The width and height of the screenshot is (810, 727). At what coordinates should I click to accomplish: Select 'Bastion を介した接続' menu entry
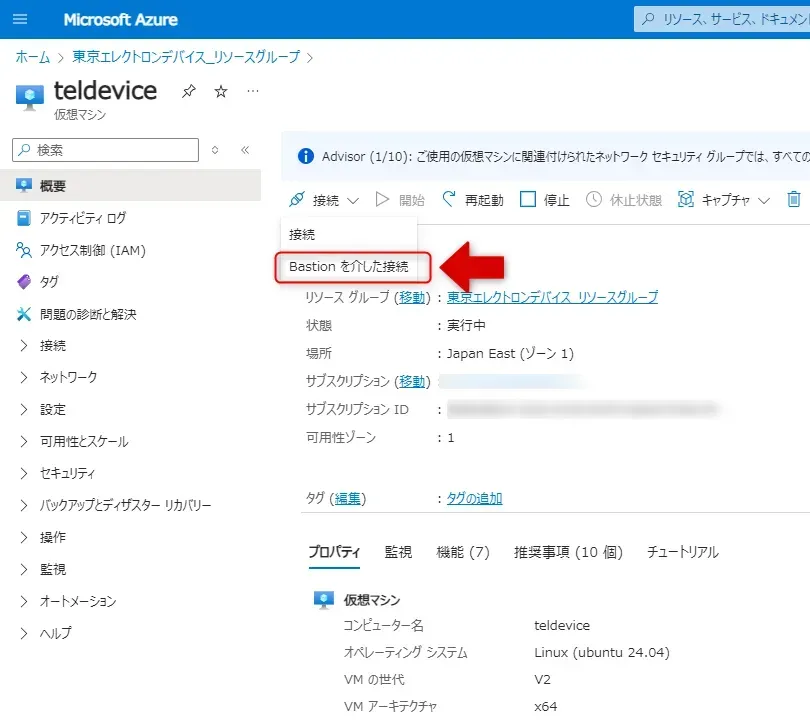click(x=348, y=267)
